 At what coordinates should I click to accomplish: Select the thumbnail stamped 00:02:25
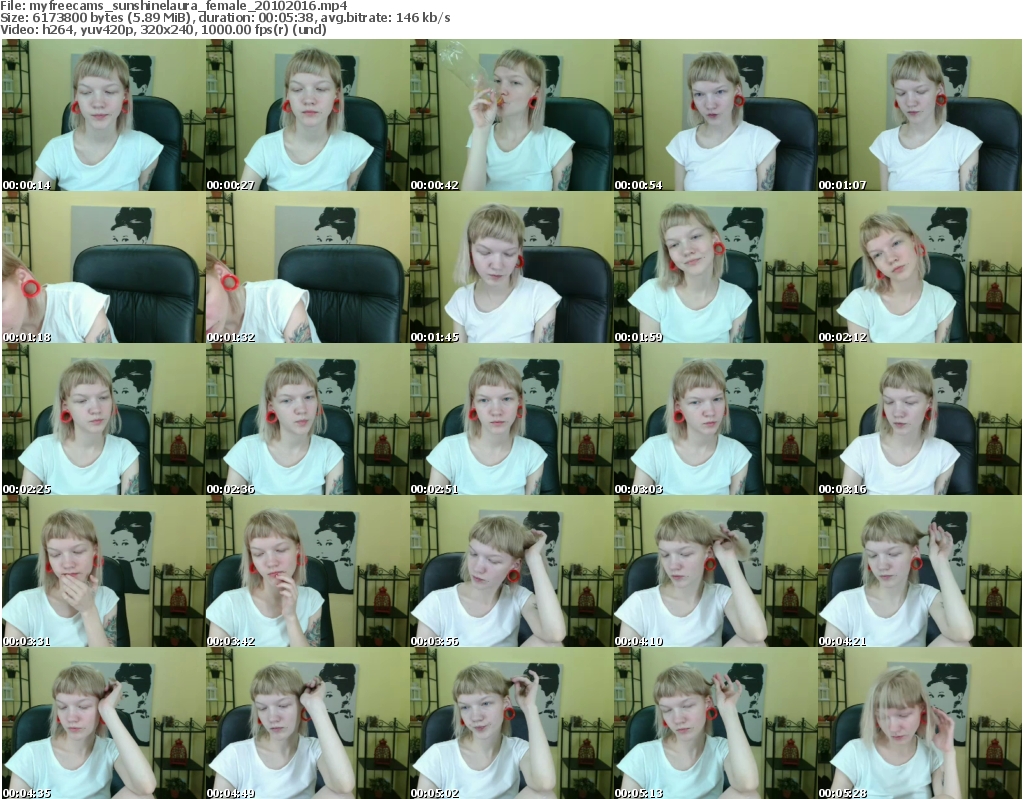click(103, 419)
